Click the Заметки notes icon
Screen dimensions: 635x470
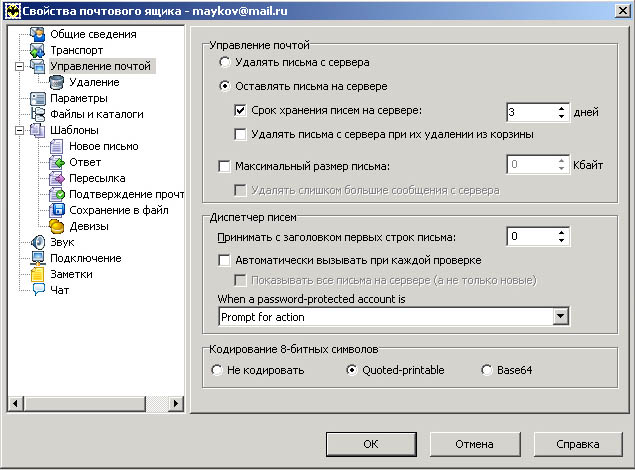(x=38, y=274)
